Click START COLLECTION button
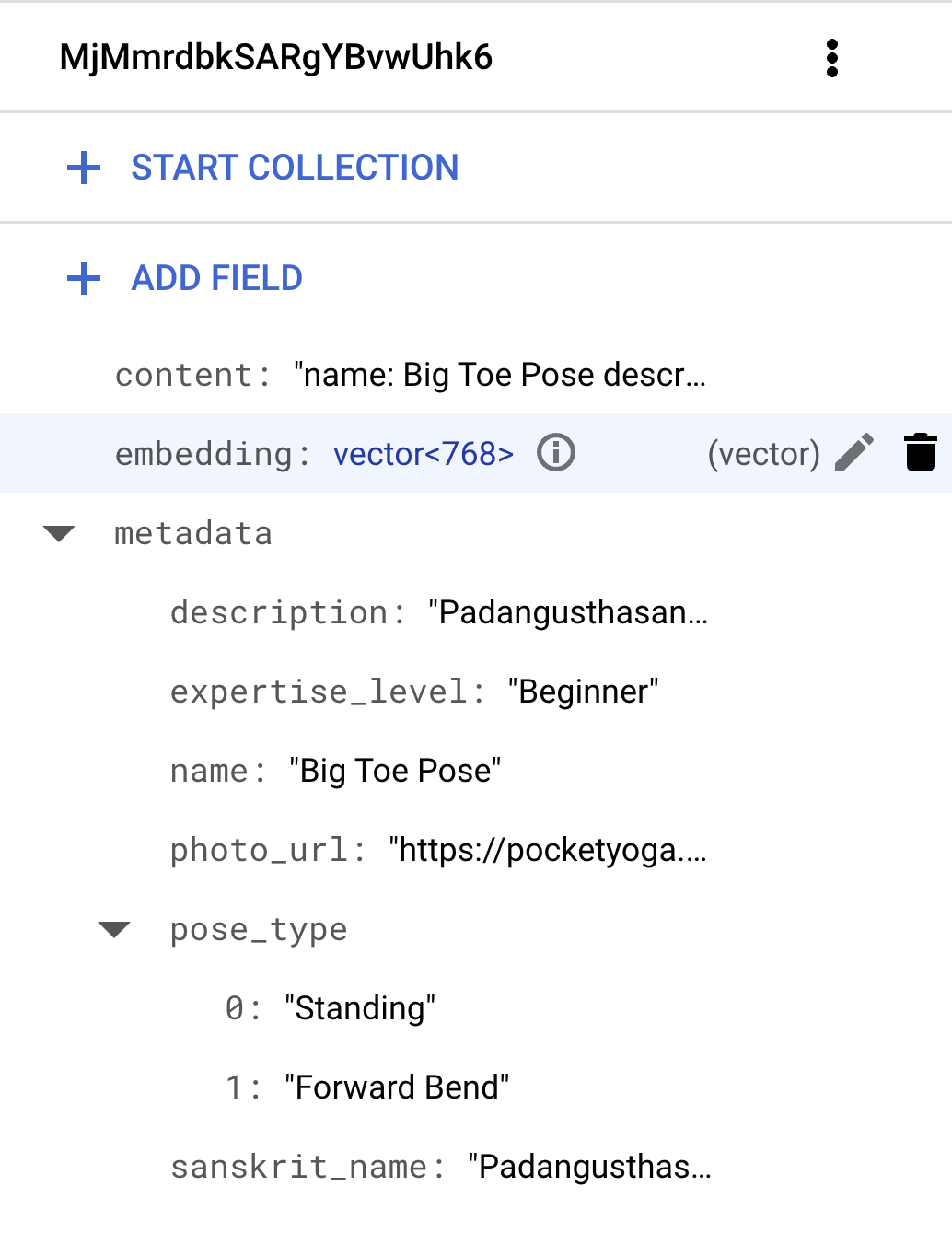The image size is (952, 1256). click(x=295, y=168)
